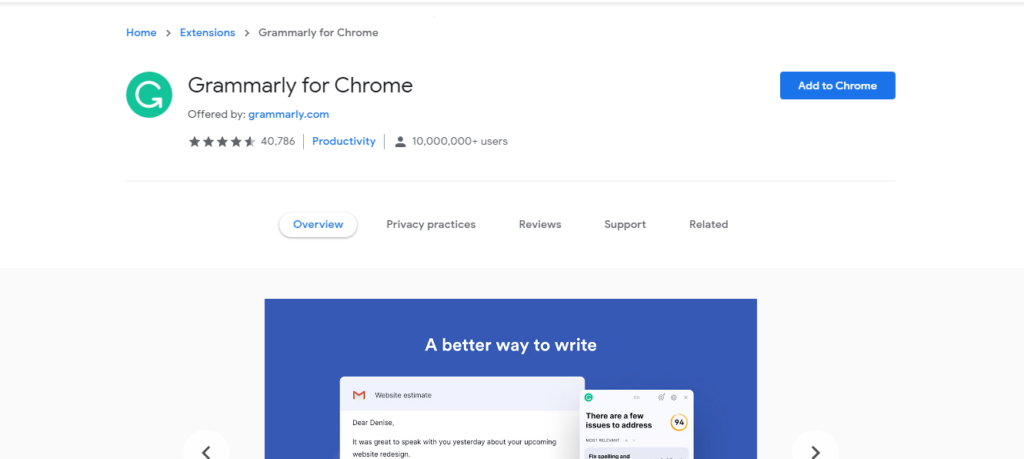Image resolution: width=1024 pixels, height=459 pixels.
Task: Click the gear icon in Grammarly popup
Action: [673, 397]
